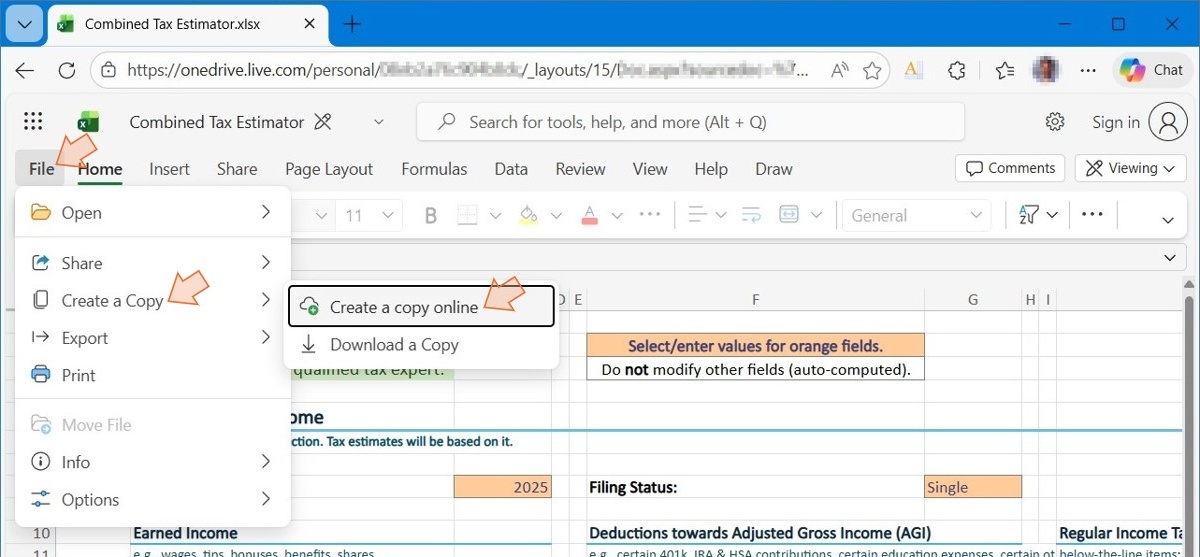Refresh the browser page
This screenshot has height=557, width=1200.
tap(67, 70)
